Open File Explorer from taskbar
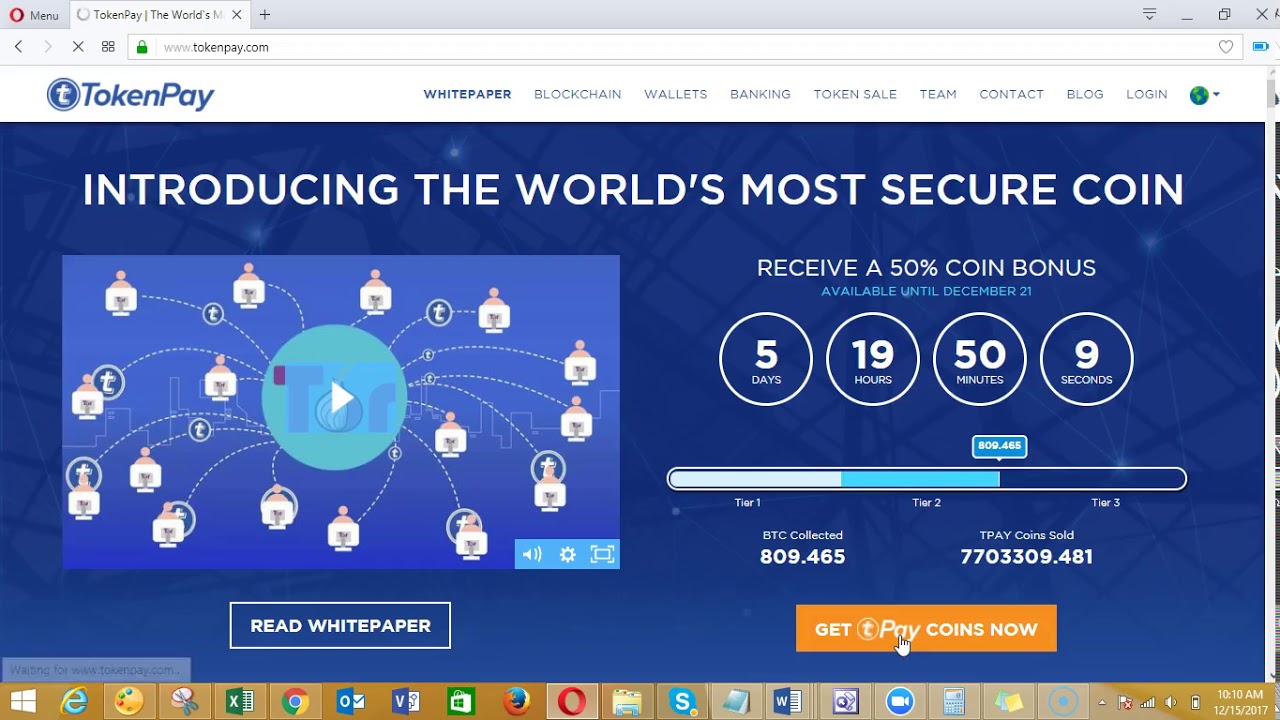1280x720 pixels. pos(627,702)
